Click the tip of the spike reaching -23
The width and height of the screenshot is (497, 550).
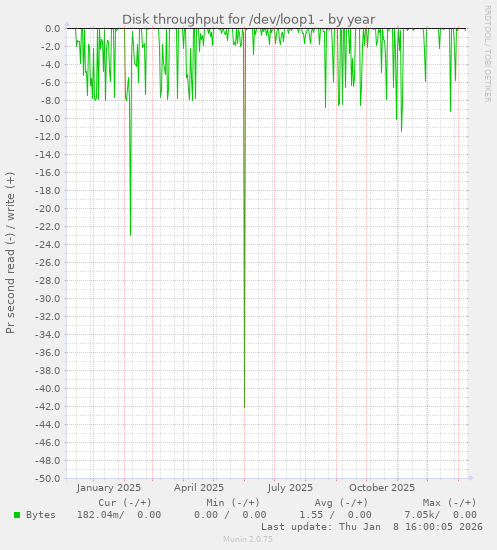pos(130,235)
